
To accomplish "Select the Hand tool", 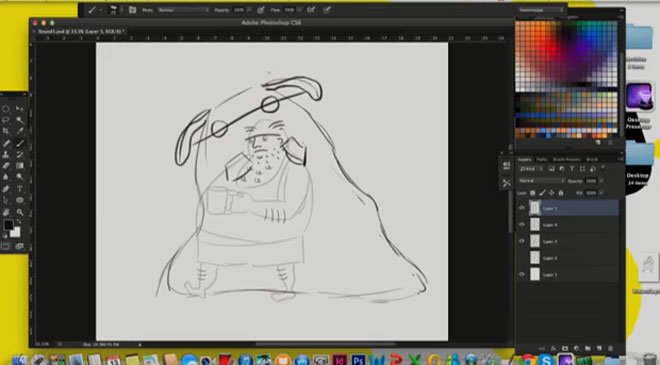I will tap(6, 212).
